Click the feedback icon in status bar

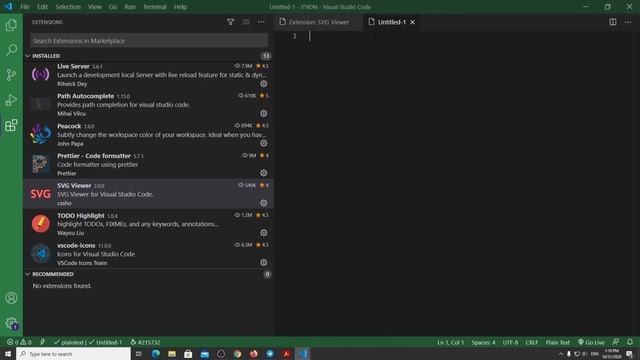[x=616, y=342]
